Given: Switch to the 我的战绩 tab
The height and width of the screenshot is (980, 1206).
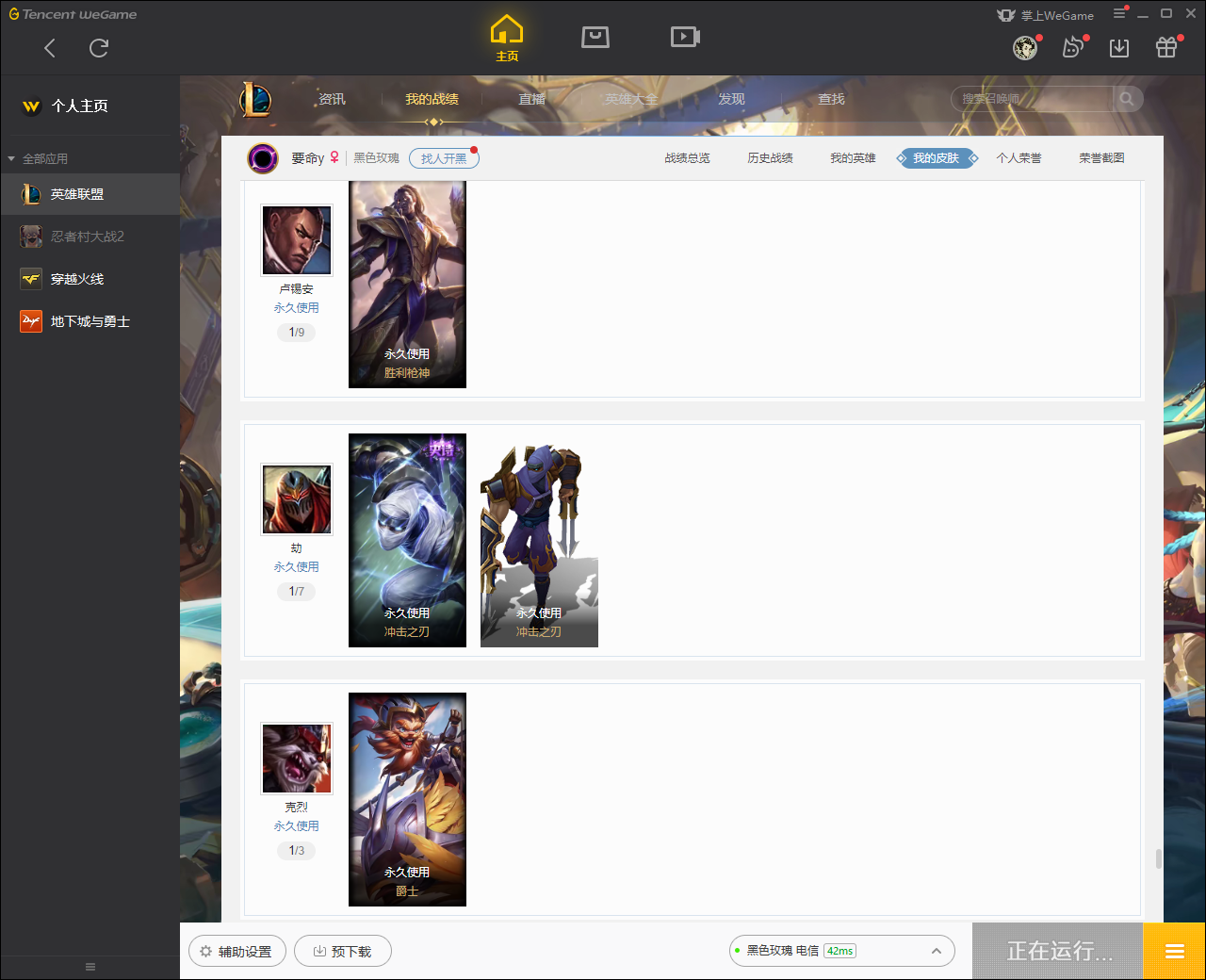Looking at the screenshot, I should [432, 99].
